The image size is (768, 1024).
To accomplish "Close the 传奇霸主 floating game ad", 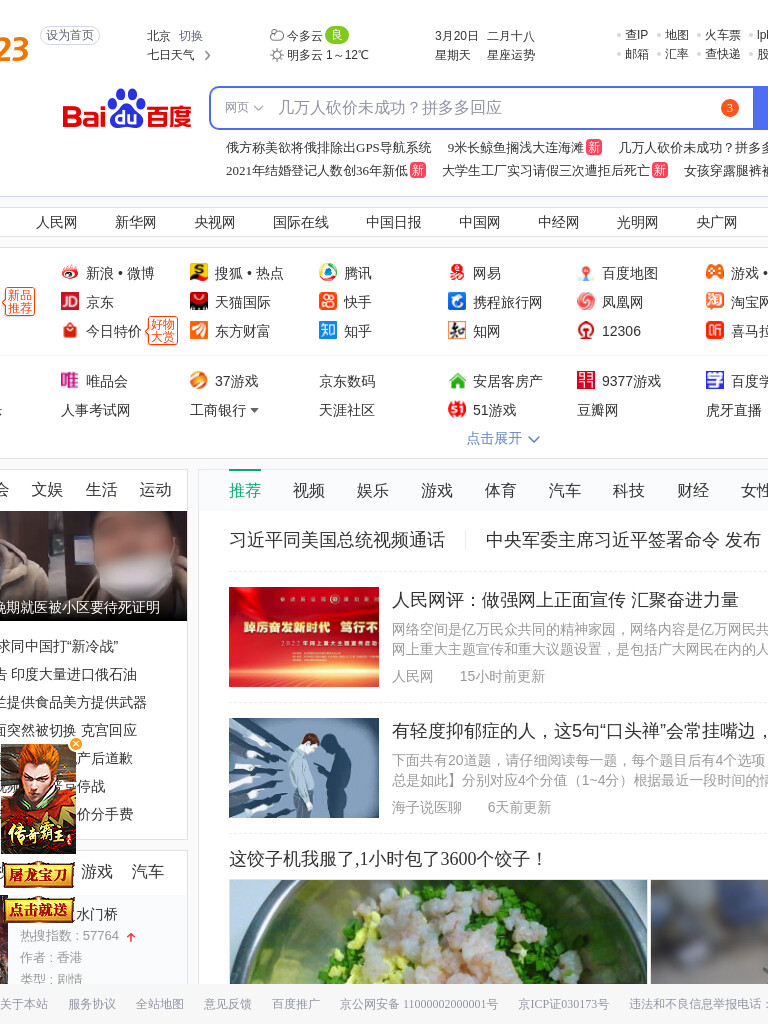I will tap(76, 744).
